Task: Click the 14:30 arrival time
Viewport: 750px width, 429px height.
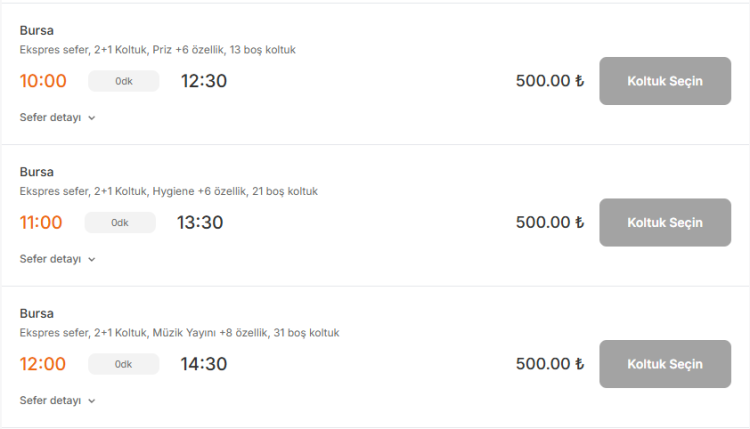Action: (x=204, y=364)
